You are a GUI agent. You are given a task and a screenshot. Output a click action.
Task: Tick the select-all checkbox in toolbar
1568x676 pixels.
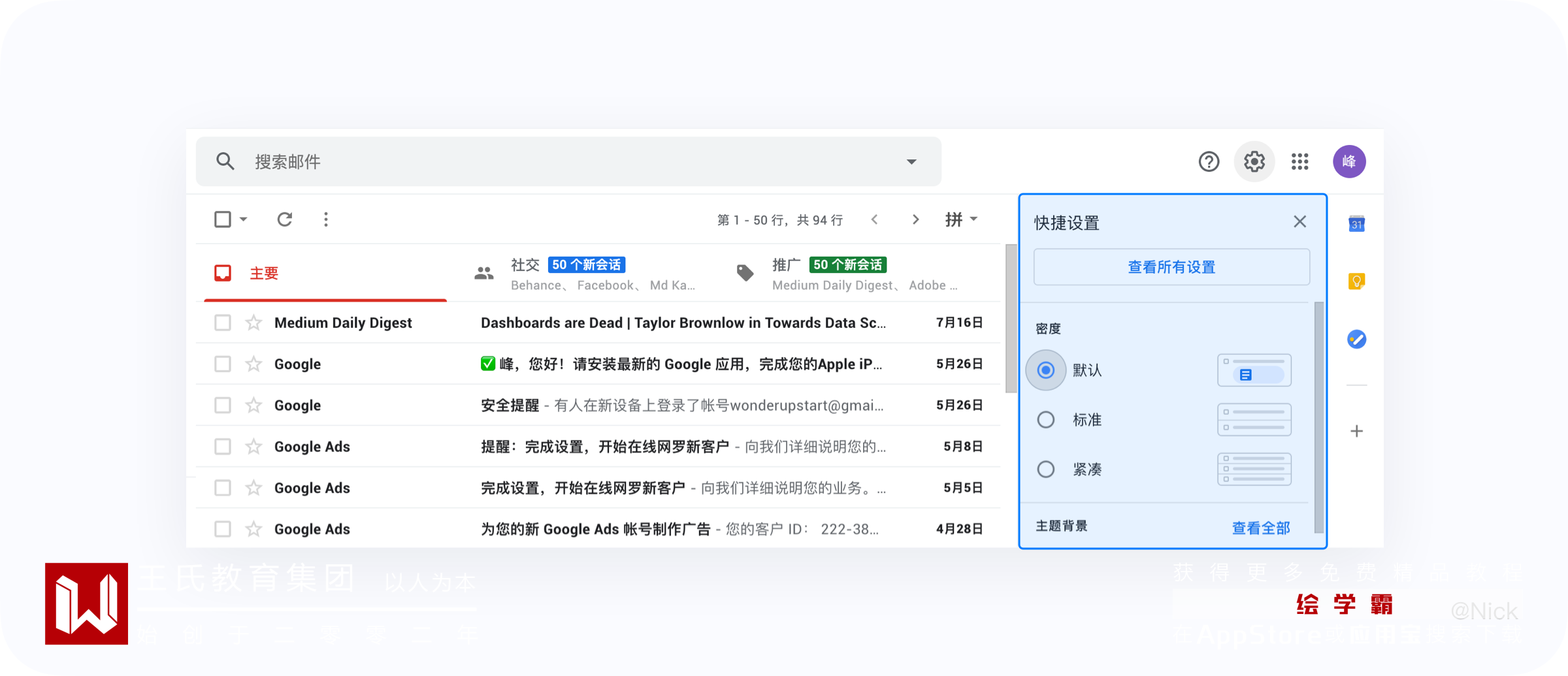pyautogui.click(x=223, y=219)
